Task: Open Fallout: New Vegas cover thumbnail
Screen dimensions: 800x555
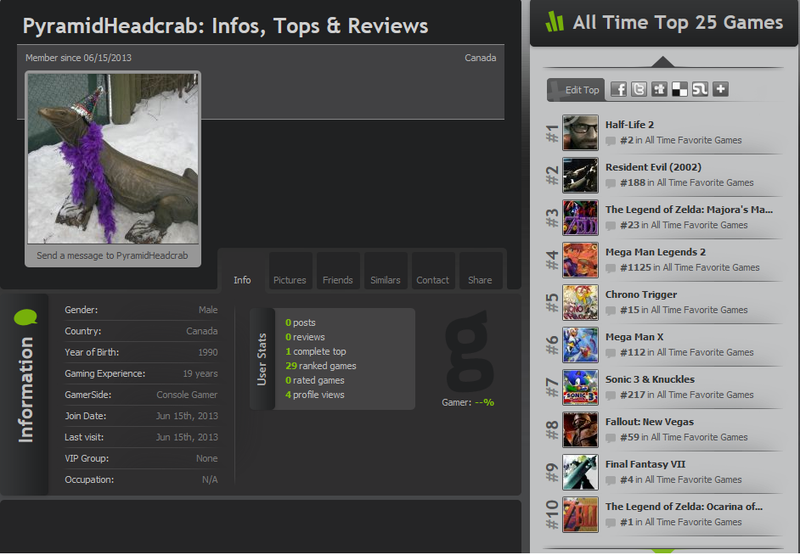Action: click(580, 430)
